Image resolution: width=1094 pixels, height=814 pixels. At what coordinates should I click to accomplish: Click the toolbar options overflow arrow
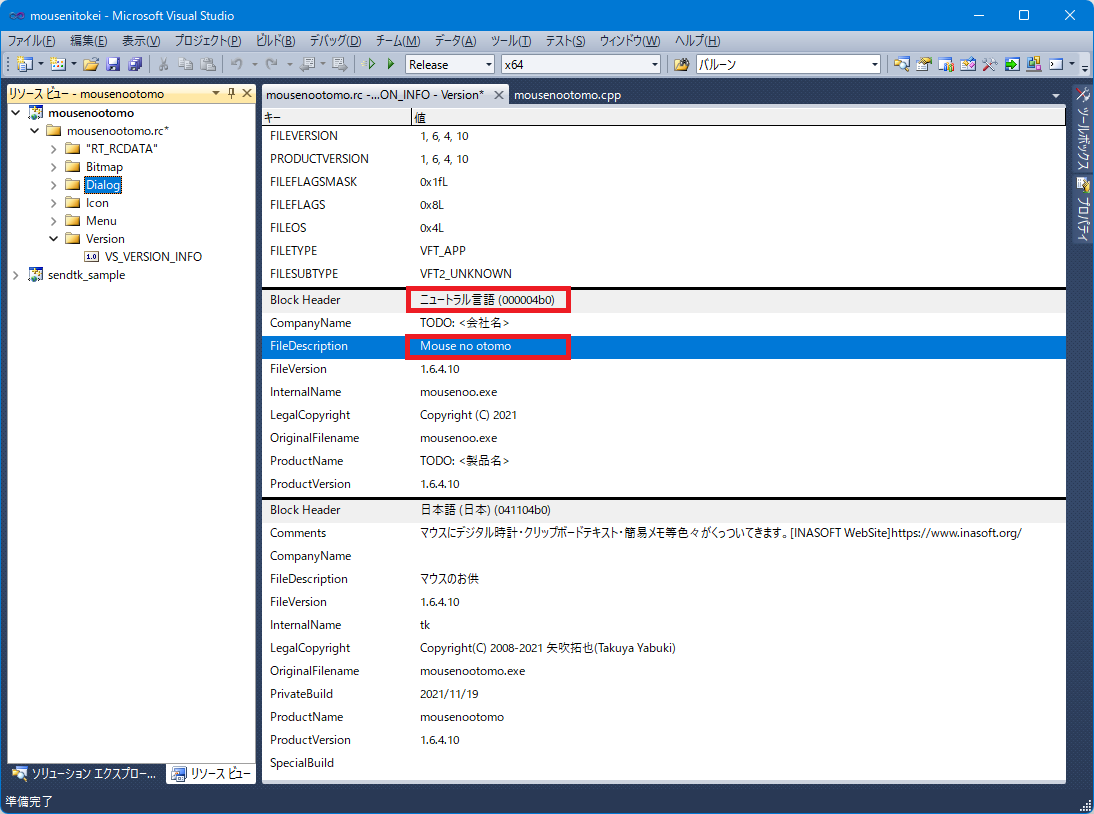point(1085,66)
